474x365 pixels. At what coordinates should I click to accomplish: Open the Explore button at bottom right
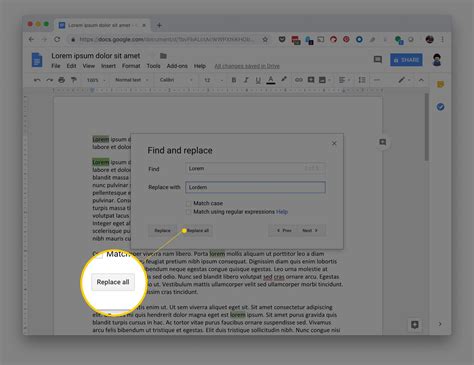click(x=415, y=324)
